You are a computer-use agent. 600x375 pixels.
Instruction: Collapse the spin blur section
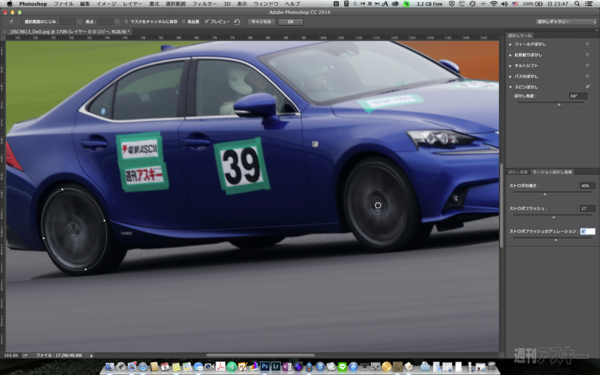510,87
